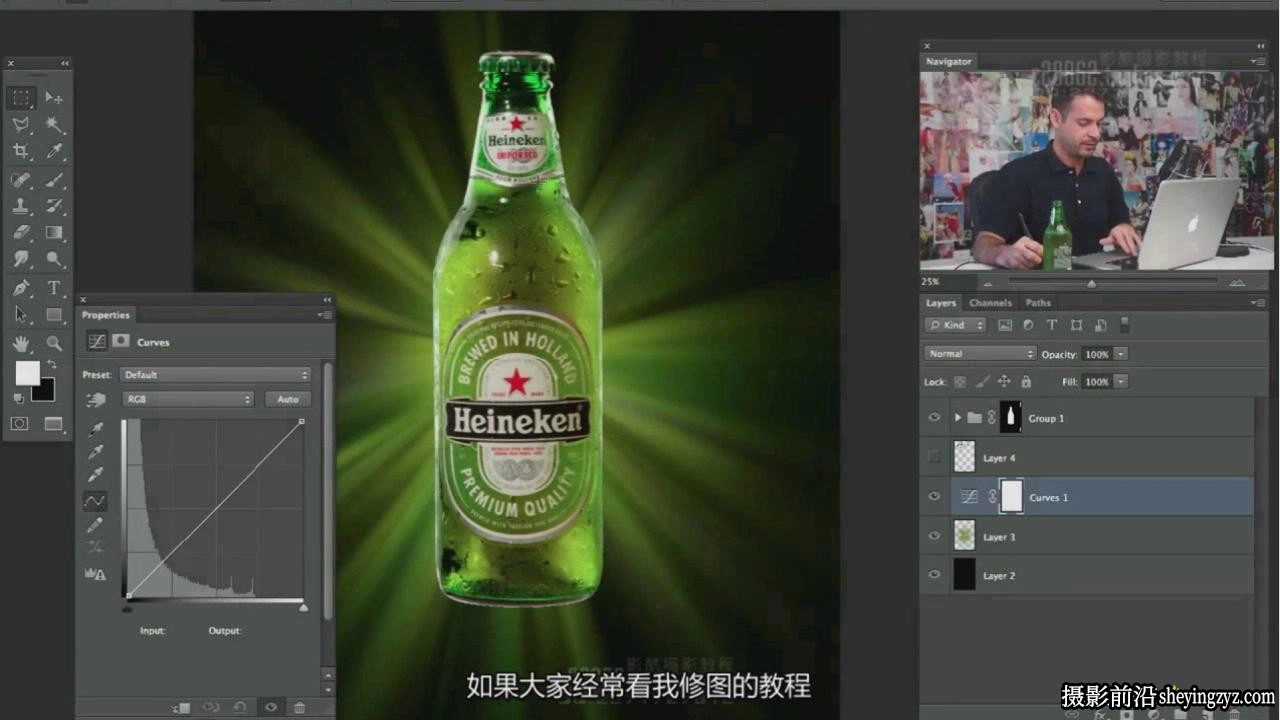This screenshot has width=1280, height=720.
Task: Select the Gradient tool
Action: [x=54, y=232]
